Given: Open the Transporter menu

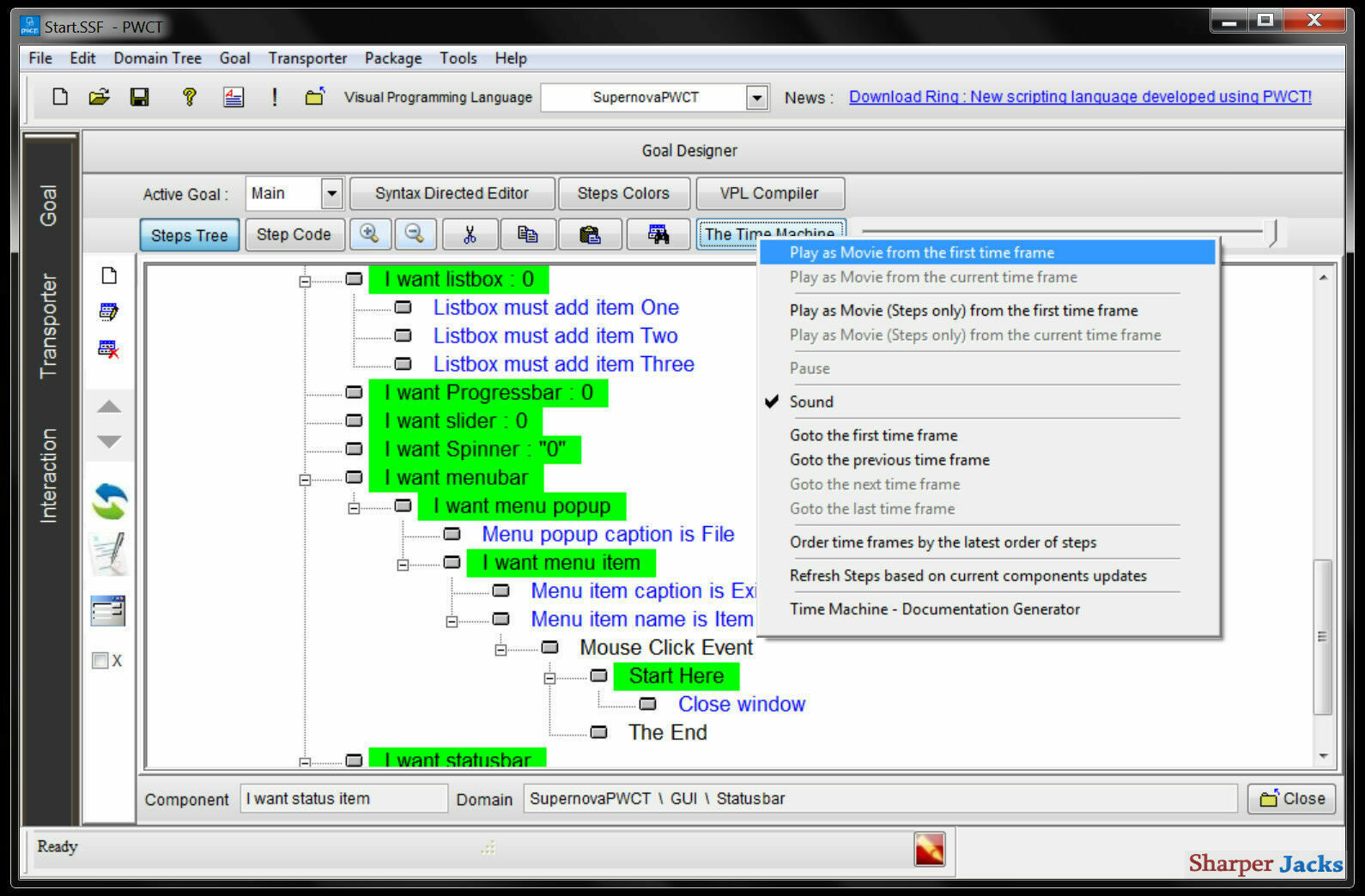Looking at the screenshot, I should coord(307,58).
